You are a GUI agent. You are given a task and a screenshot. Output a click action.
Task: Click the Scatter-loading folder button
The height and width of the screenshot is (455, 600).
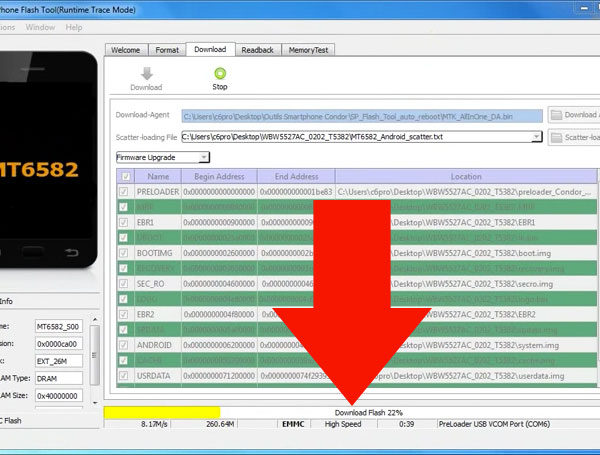click(574, 137)
